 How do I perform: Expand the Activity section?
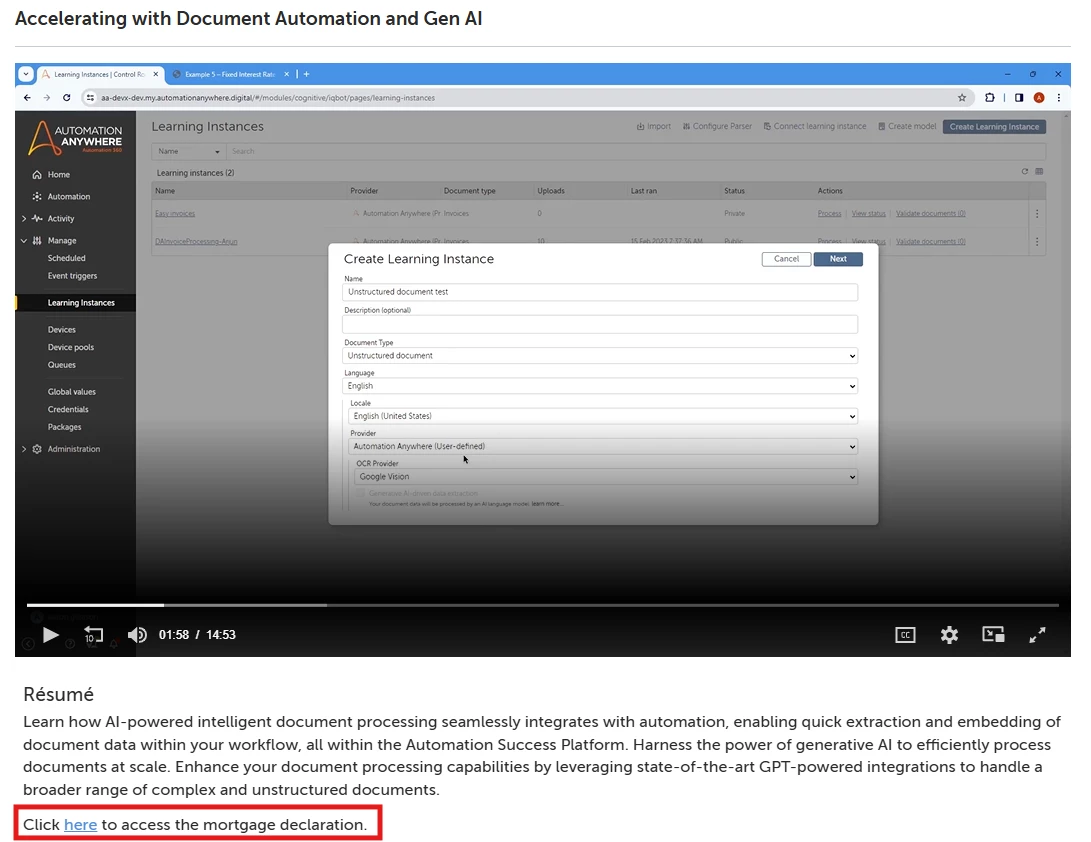click(x=24, y=219)
